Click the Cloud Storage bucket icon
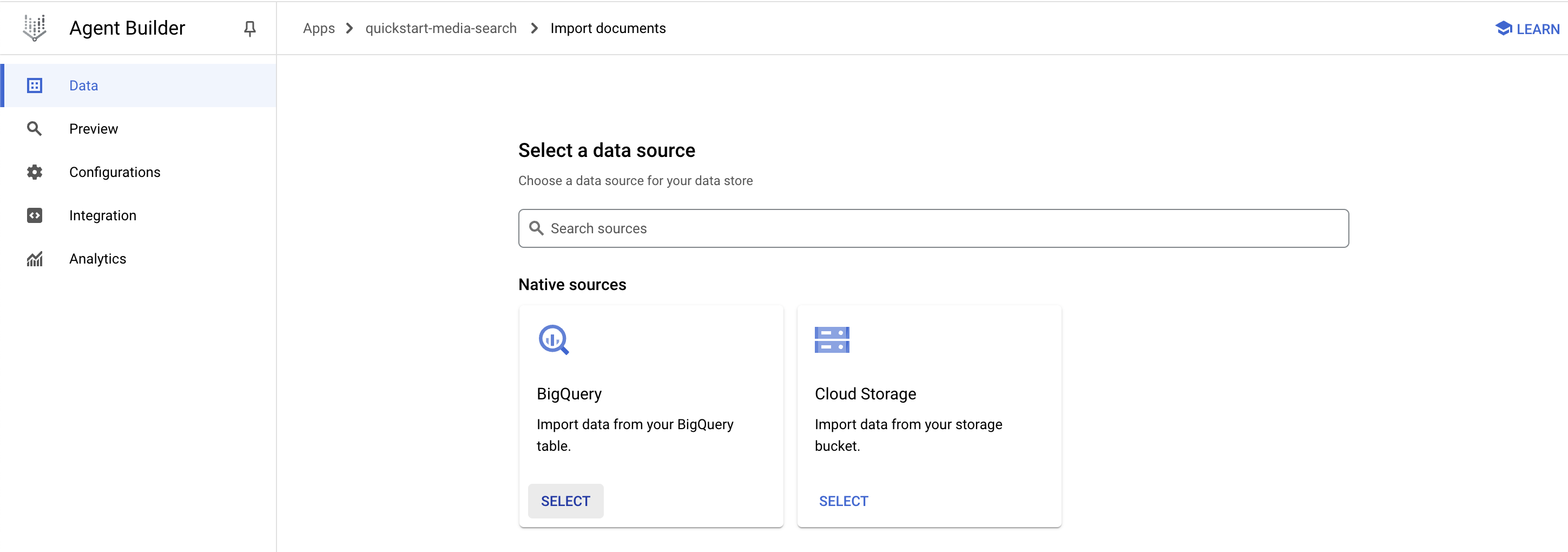1568x552 pixels. (832, 340)
